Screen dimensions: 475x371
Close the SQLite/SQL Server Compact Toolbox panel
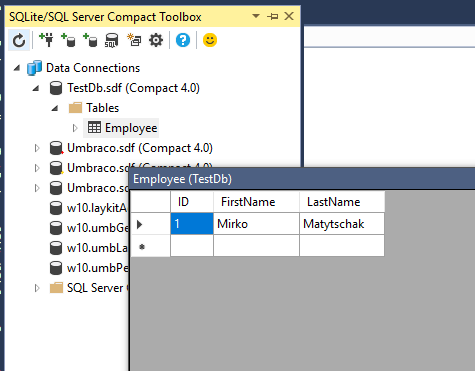point(289,16)
